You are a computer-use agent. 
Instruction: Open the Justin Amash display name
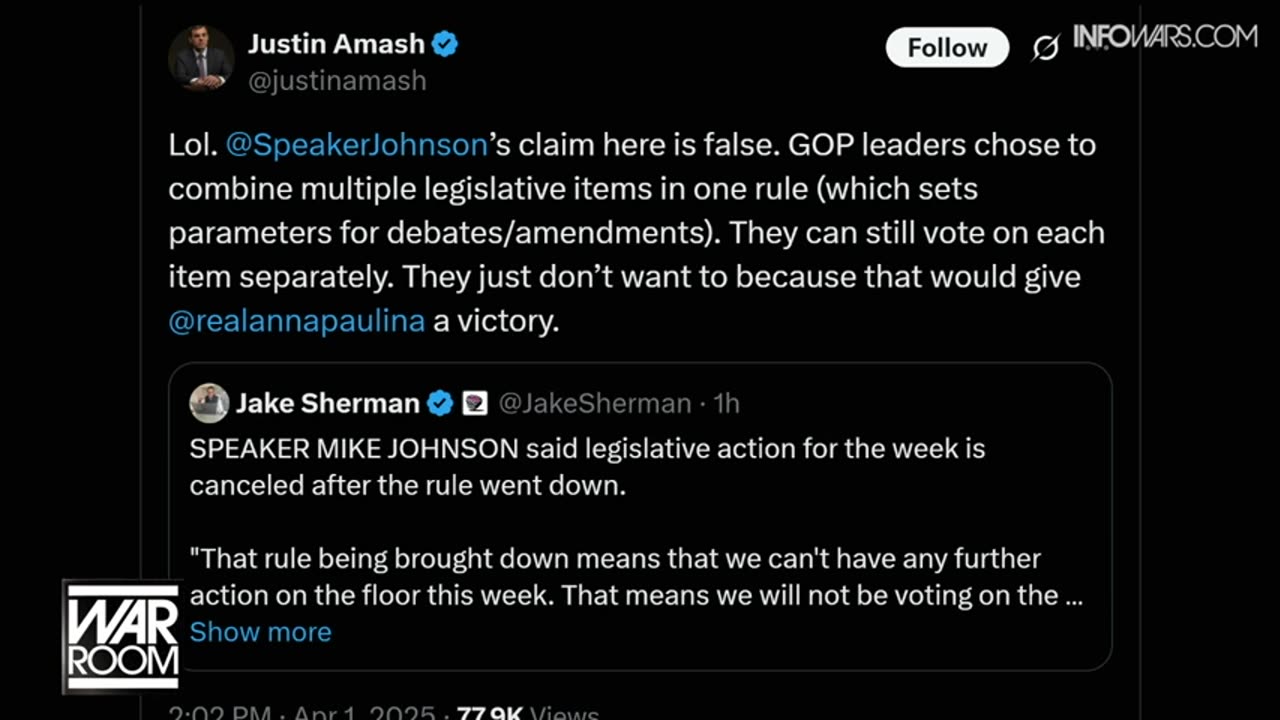point(337,44)
